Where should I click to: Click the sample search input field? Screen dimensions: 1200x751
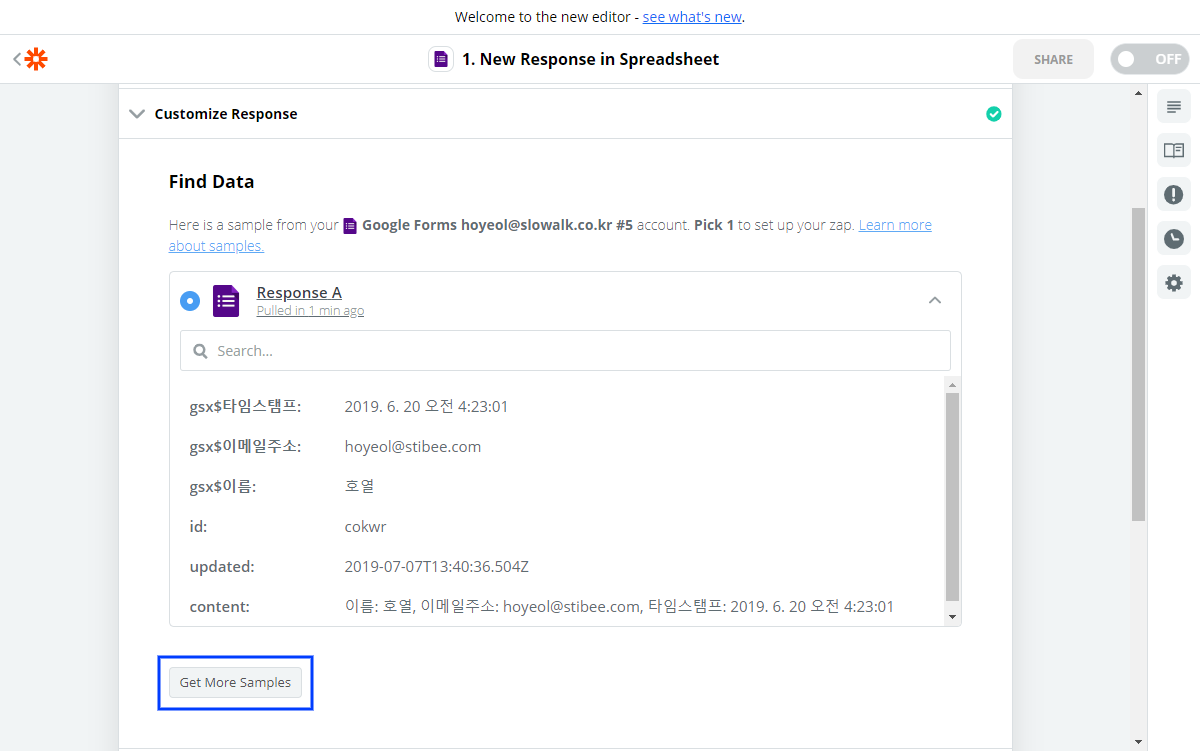click(565, 351)
